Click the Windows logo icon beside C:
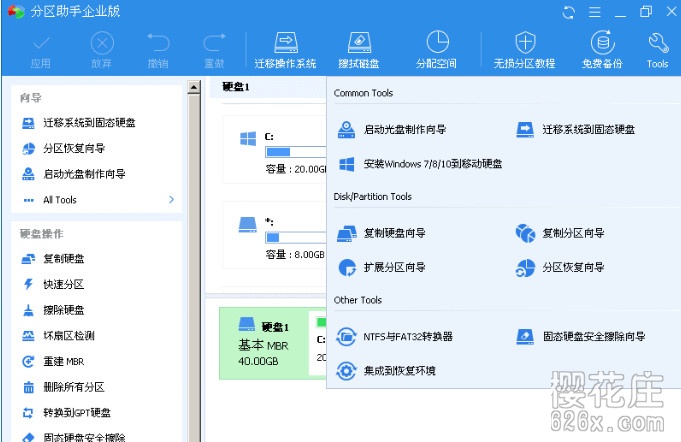Image resolution: width=681 pixels, height=442 pixels. [x=248, y=139]
